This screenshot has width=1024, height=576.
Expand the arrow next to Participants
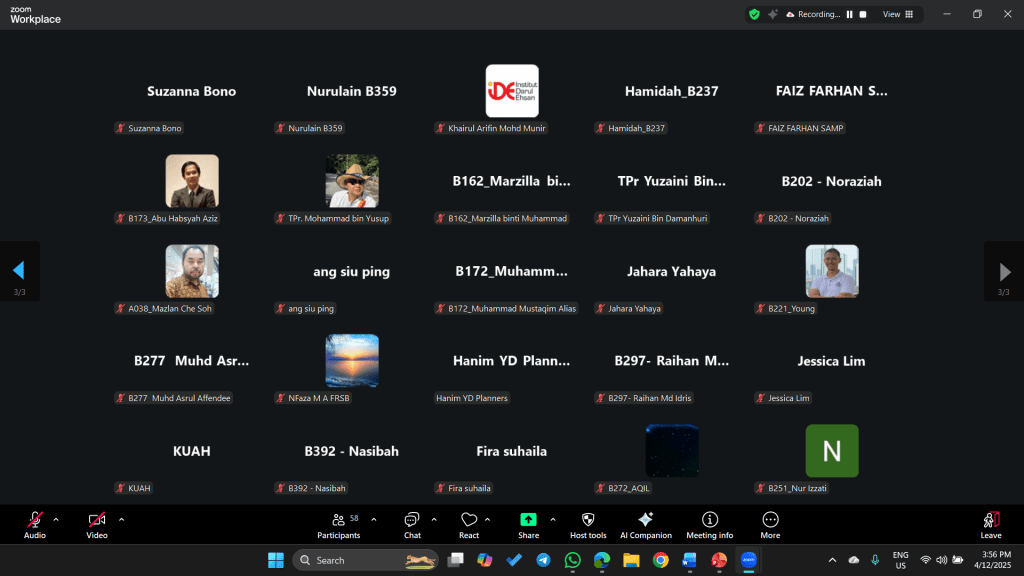[x=374, y=519]
